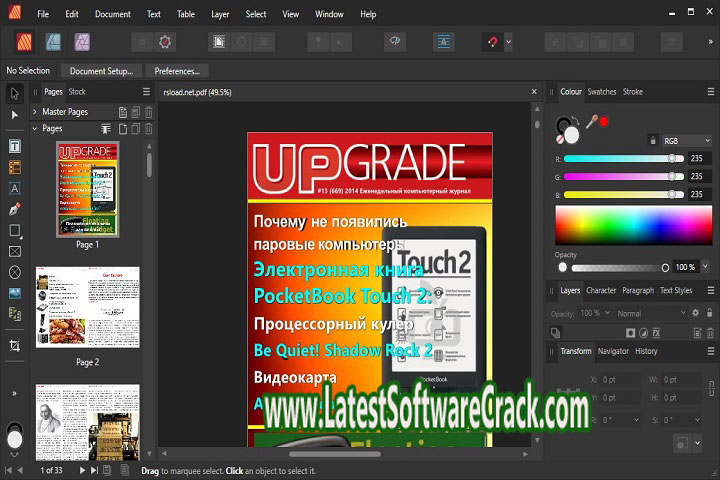The image size is (720, 480).
Task: Select the Picture Frame Rectangle tool
Action: (15, 252)
